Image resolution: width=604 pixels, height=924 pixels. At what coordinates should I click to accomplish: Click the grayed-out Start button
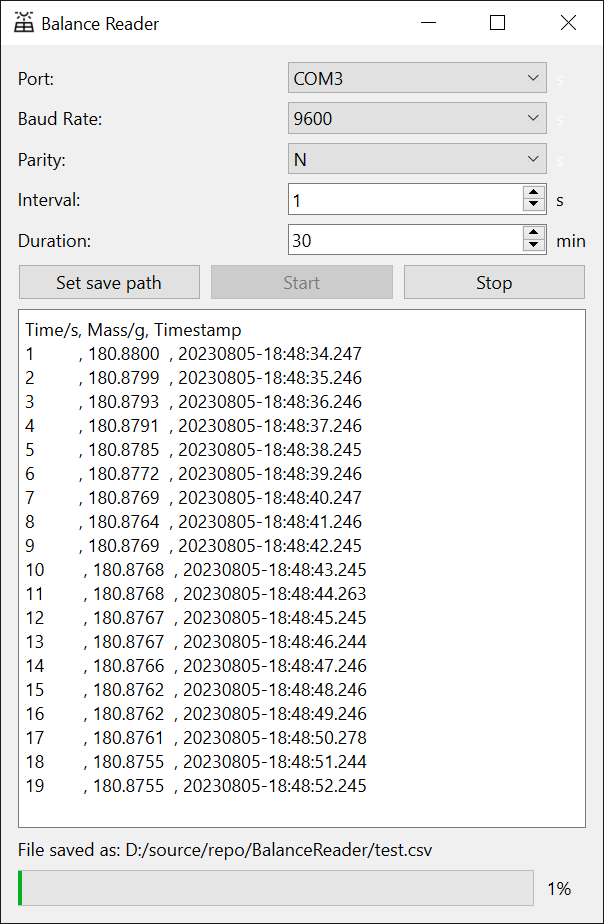pyautogui.click(x=301, y=282)
